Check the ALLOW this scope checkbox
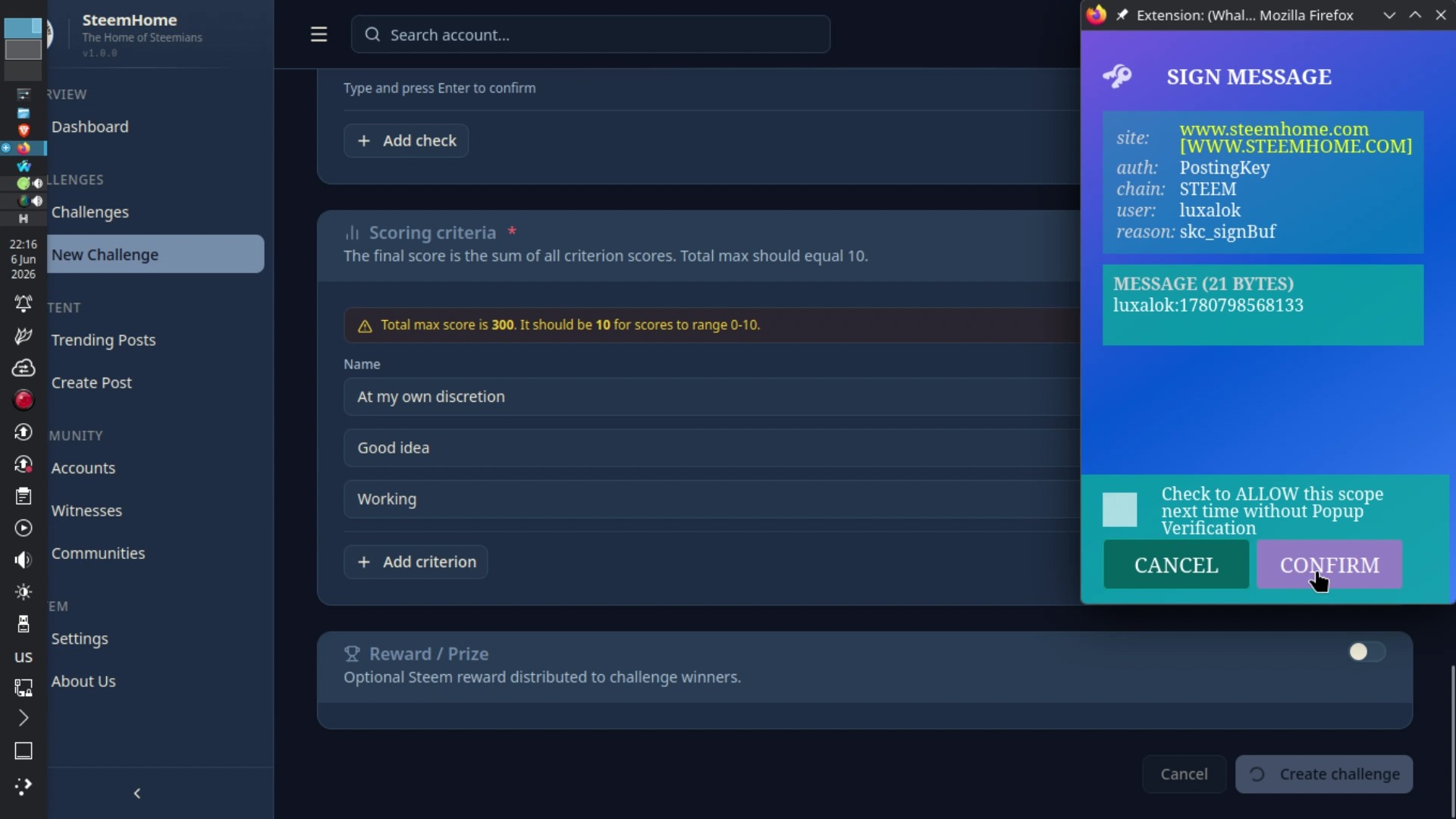Image resolution: width=1456 pixels, height=819 pixels. (1119, 510)
